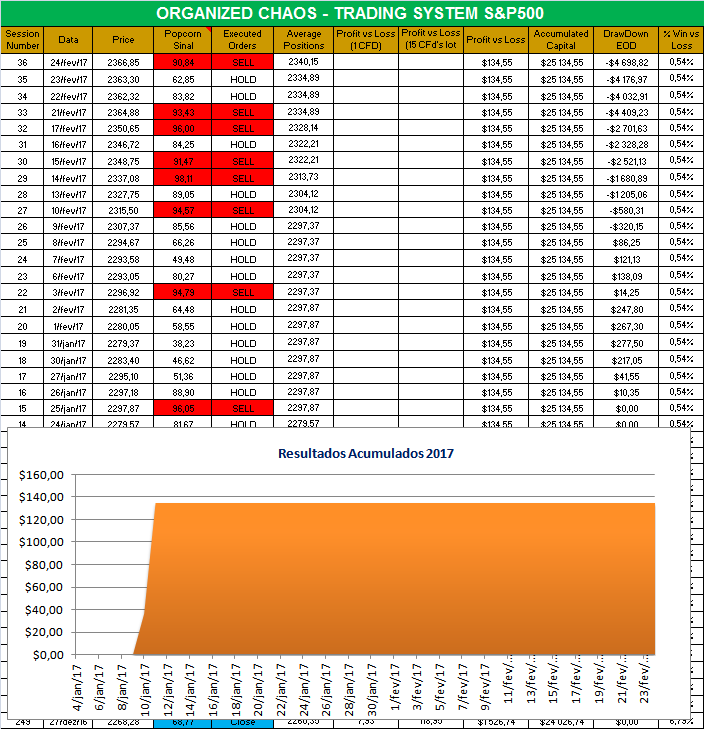Select red signal cell 94,57
Screen dimensions: 704x729
point(183,210)
